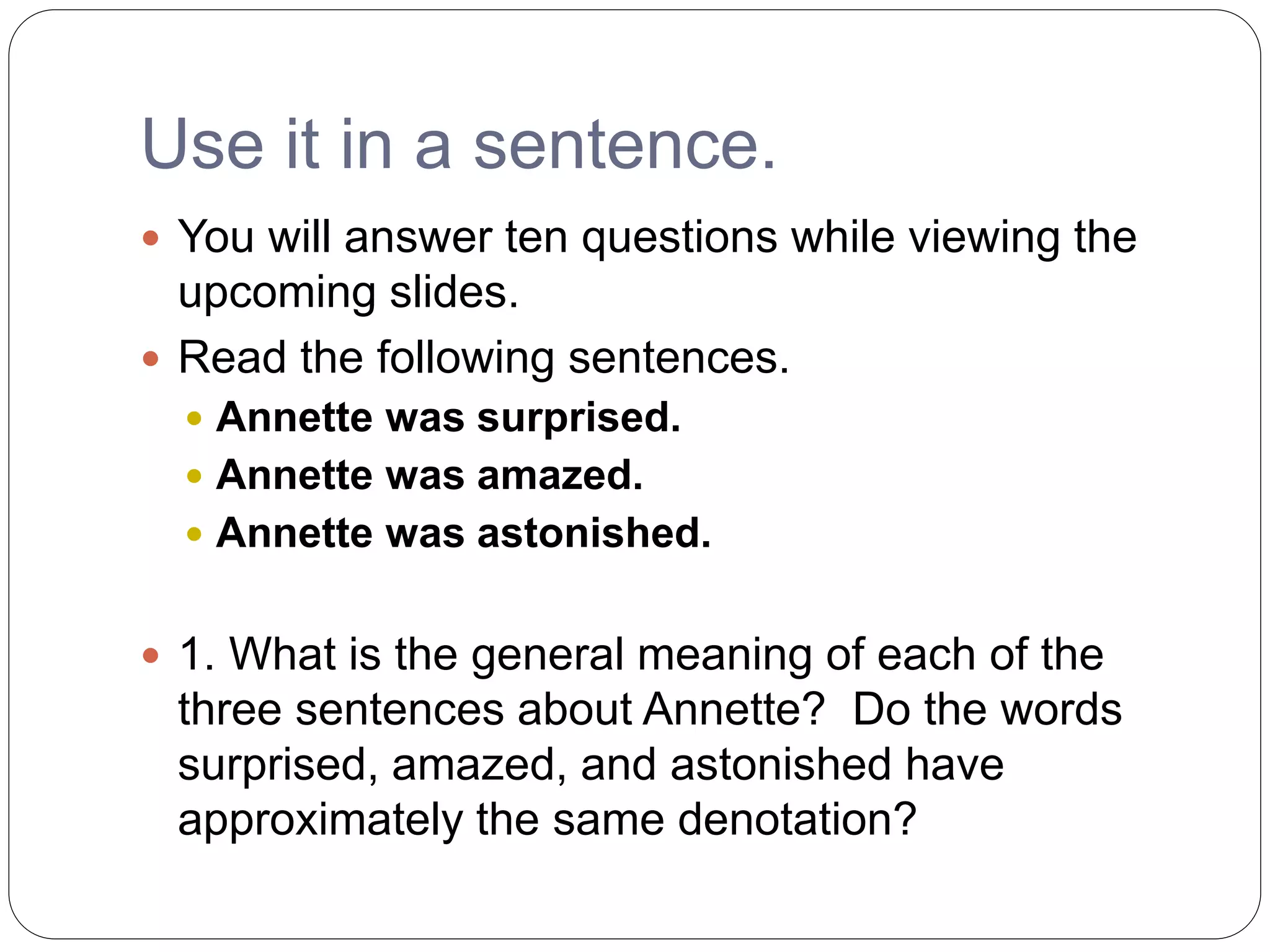
Task: Select the sentence 'Annette was surprised.'
Action: [448, 417]
